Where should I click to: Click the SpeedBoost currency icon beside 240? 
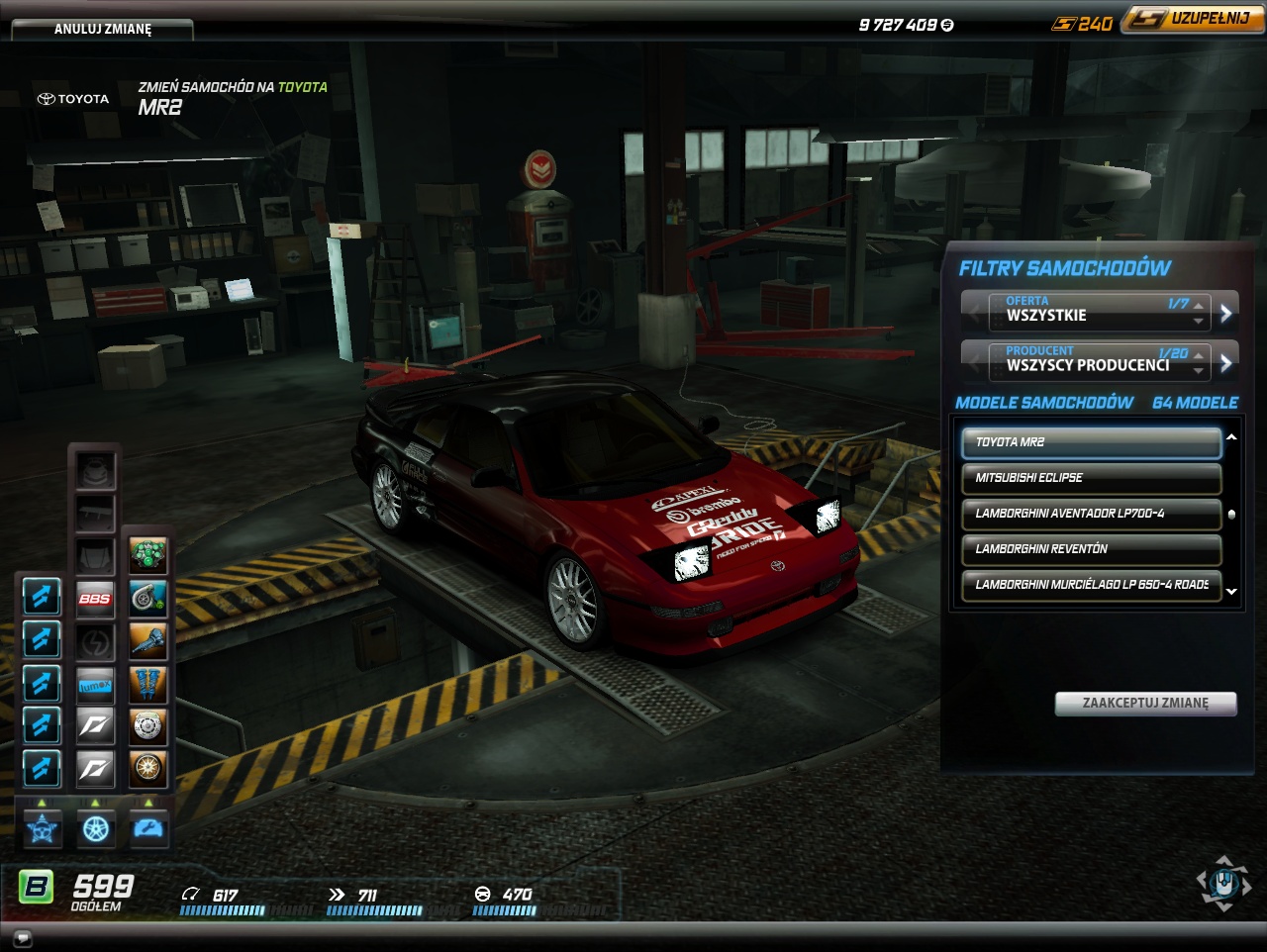[x=1063, y=24]
